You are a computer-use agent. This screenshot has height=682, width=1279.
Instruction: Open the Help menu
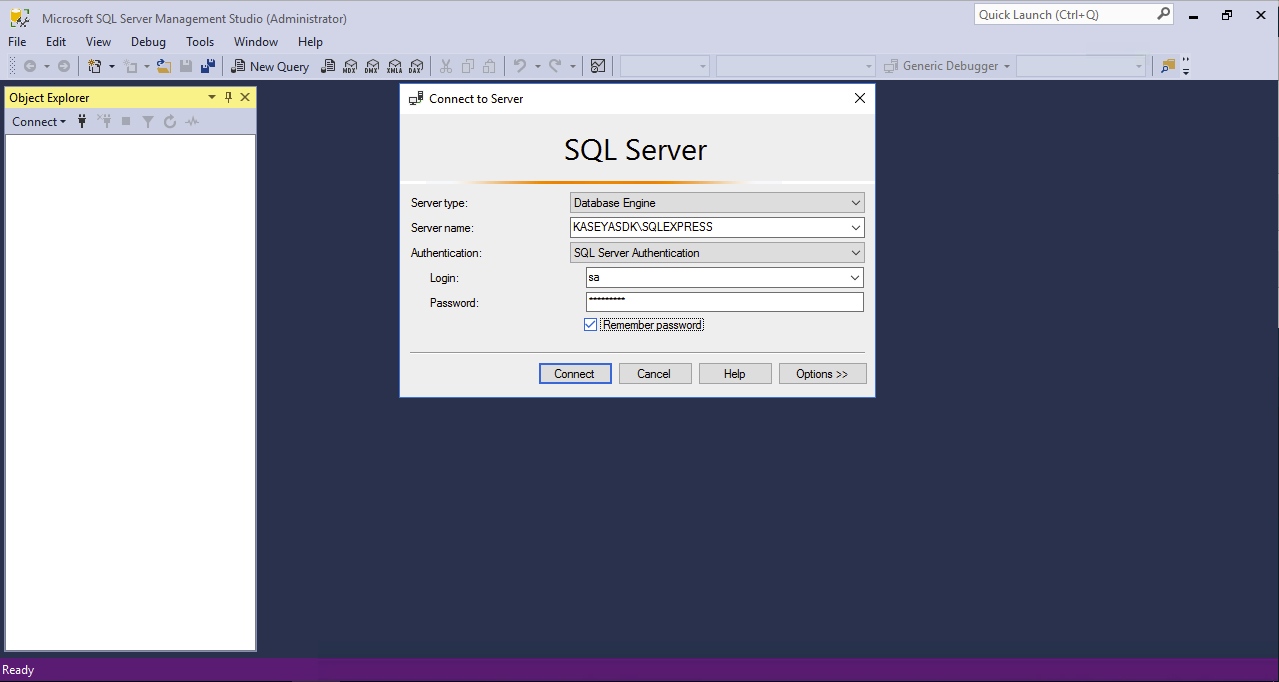(311, 42)
